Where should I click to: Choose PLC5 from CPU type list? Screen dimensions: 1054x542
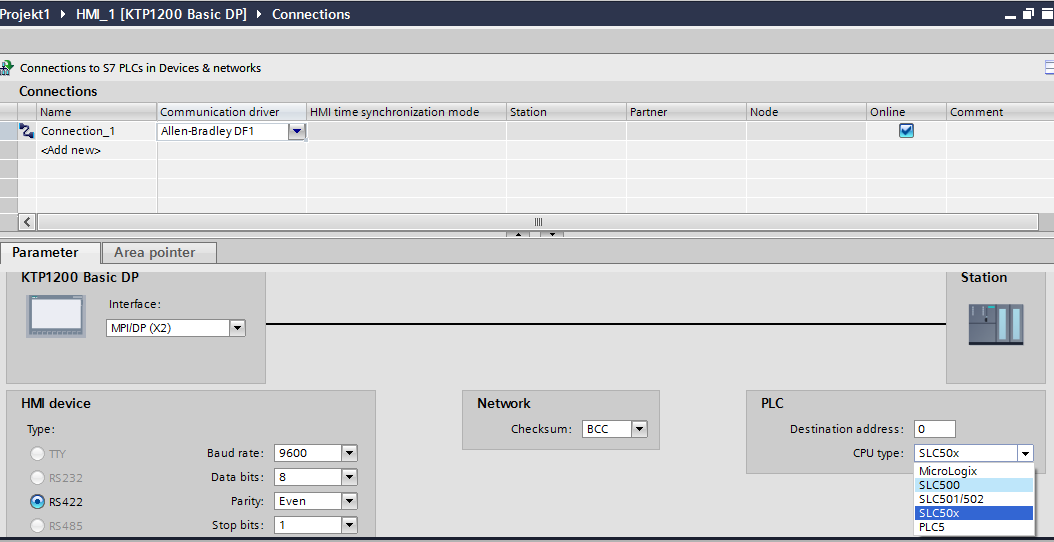click(973, 527)
